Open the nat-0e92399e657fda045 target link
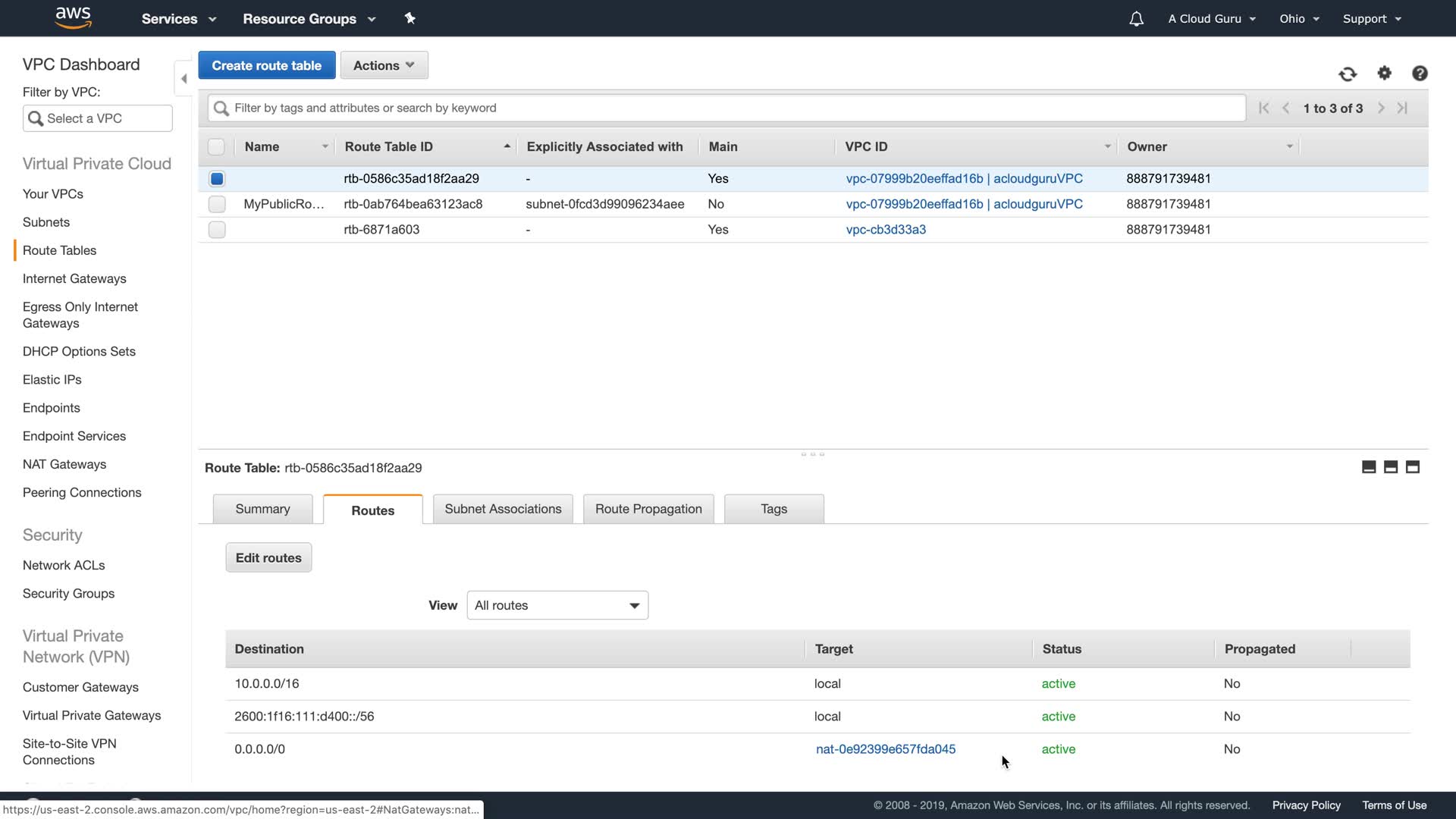The width and height of the screenshot is (1456, 819). click(x=885, y=749)
